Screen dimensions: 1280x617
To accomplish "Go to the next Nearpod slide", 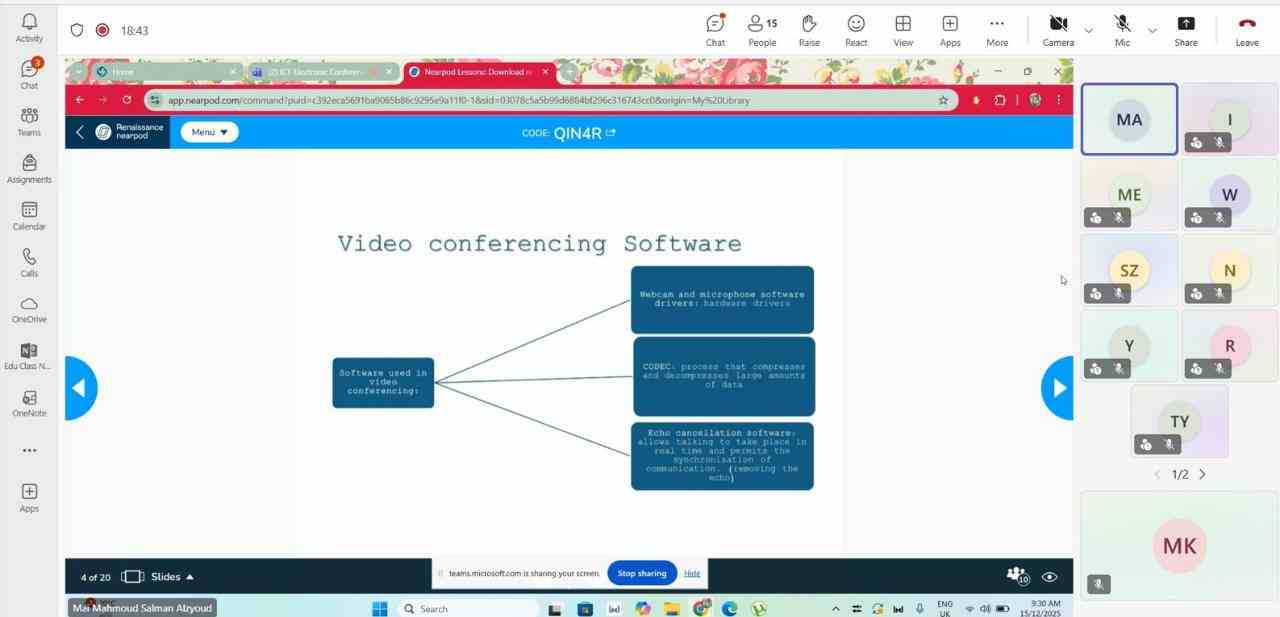I will pyautogui.click(x=1058, y=388).
